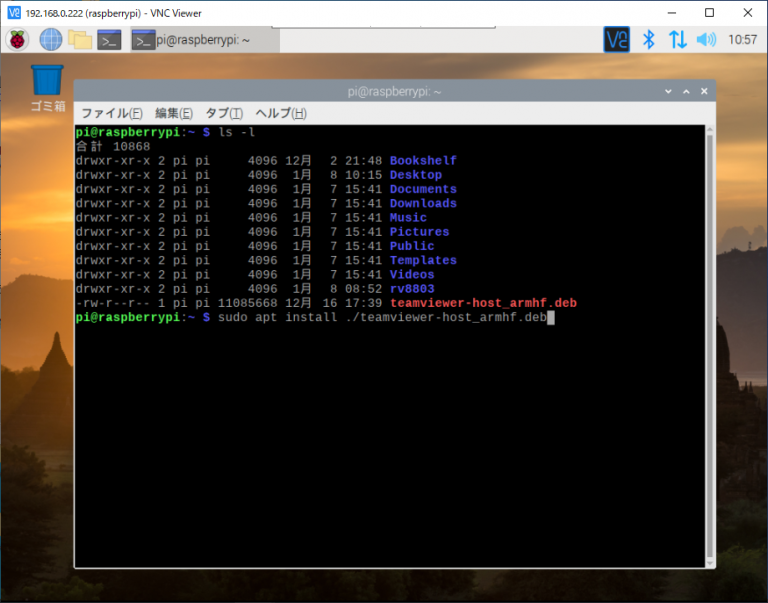Click the VNC Viewer window icon

pos(14,13)
